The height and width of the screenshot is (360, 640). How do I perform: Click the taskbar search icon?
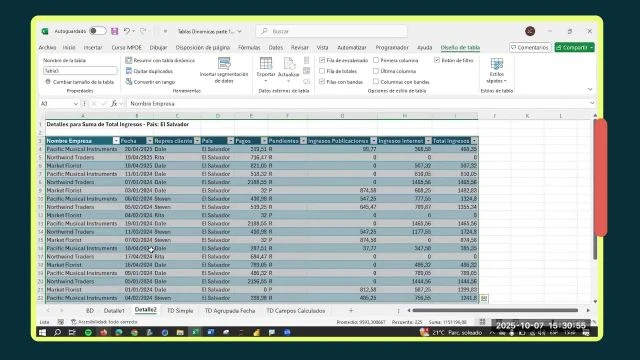tap(57, 333)
